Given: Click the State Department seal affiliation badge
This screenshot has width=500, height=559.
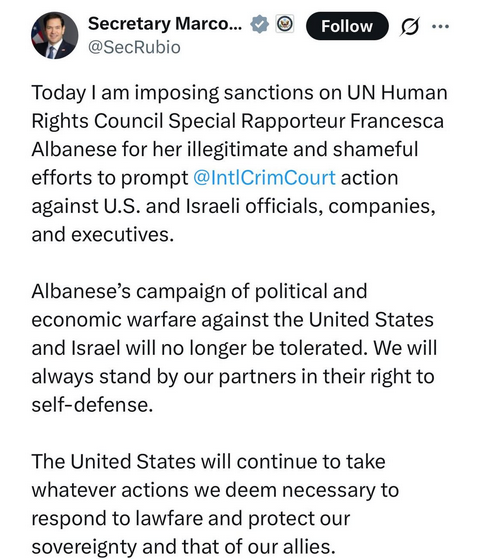Looking at the screenshot, I should (x=285, y=24).
